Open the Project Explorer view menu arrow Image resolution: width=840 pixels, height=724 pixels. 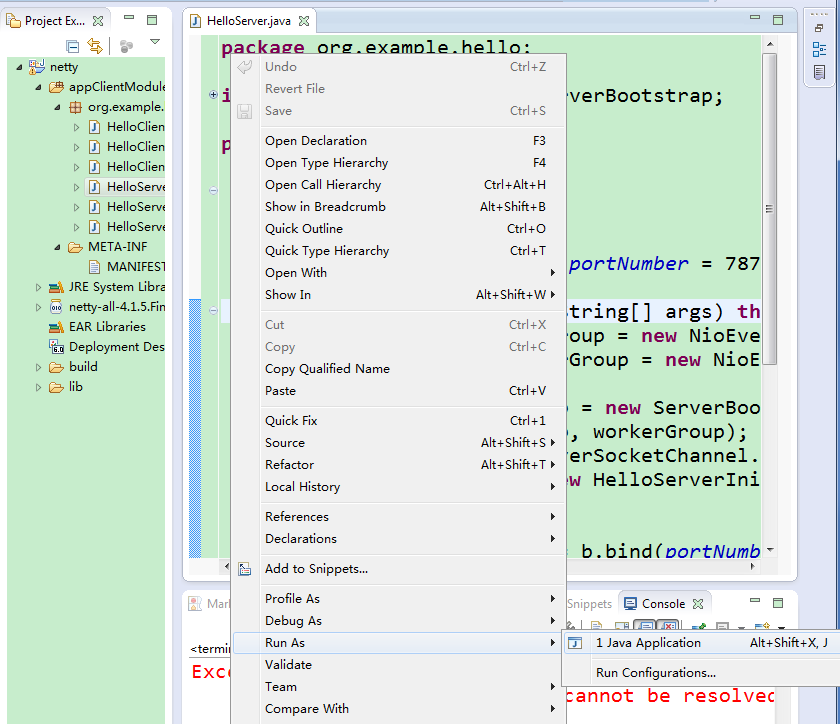[155, 41]
